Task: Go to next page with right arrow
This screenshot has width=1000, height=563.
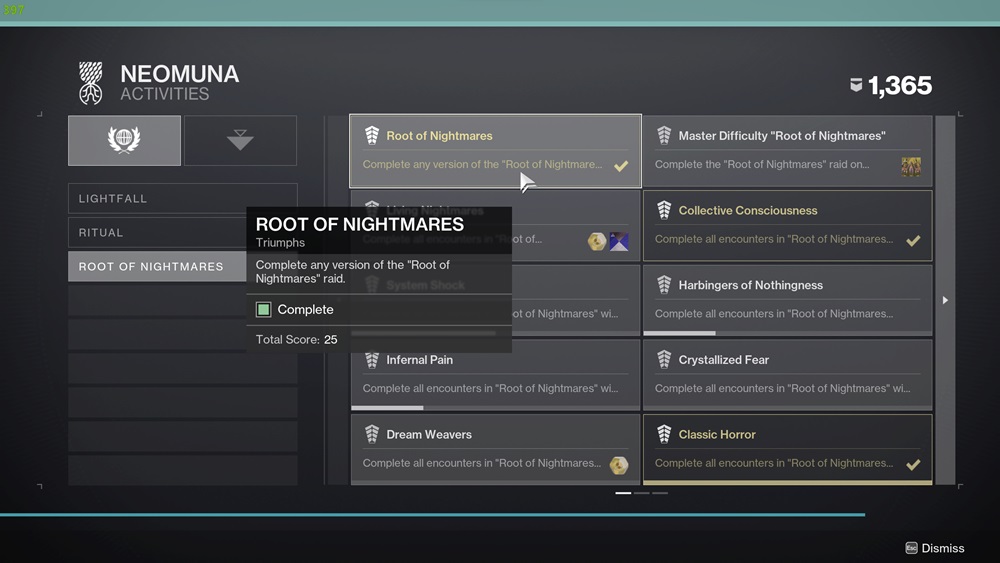Action: pos(945,300)
